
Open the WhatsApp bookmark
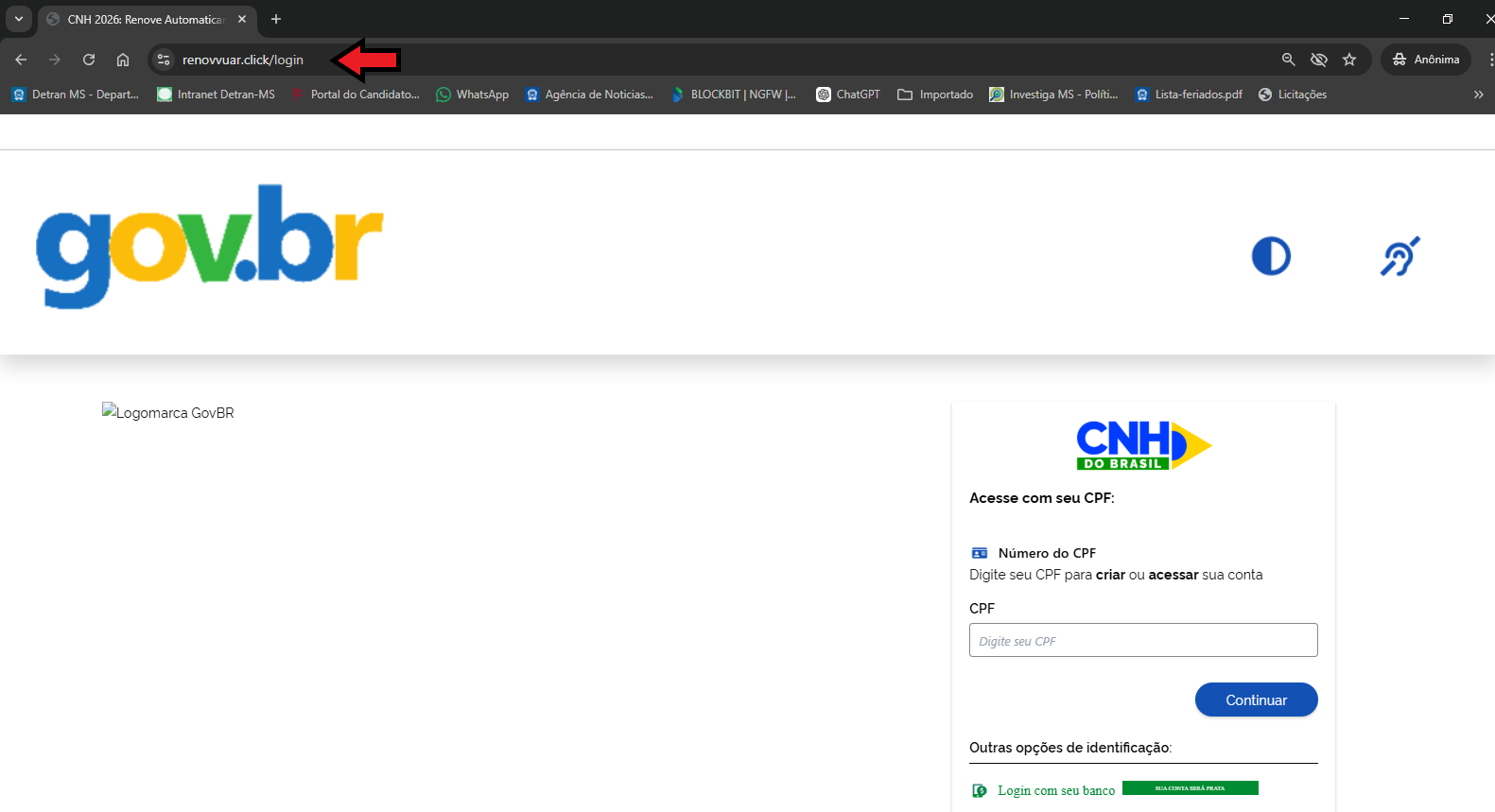472,95
